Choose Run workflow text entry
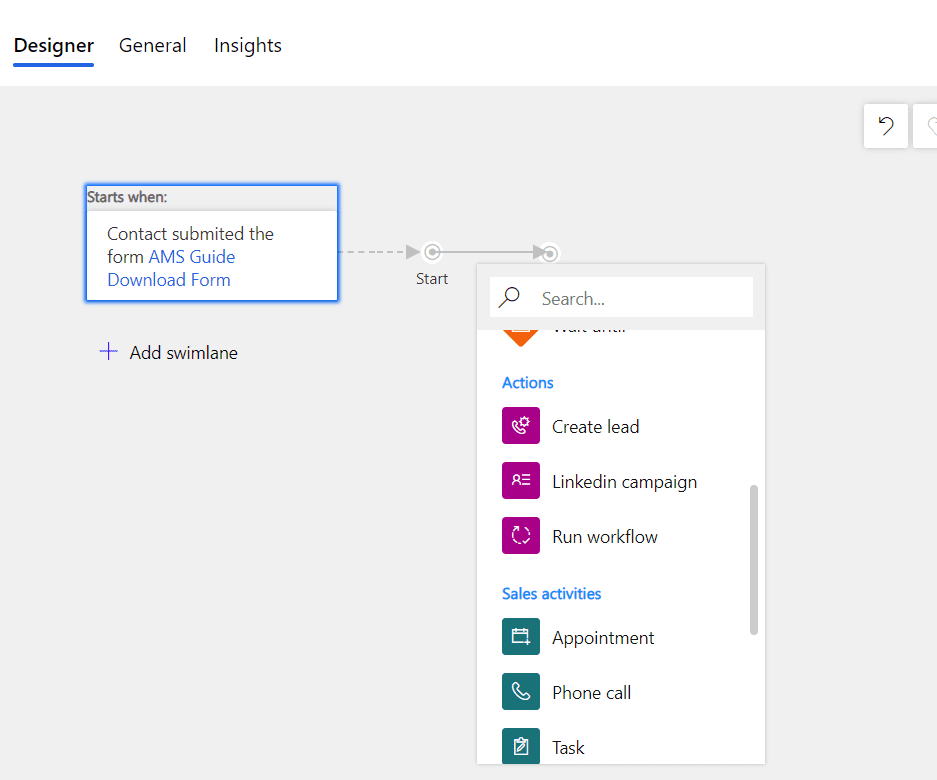This screenshot has width=937, height=780. point(605,537)
